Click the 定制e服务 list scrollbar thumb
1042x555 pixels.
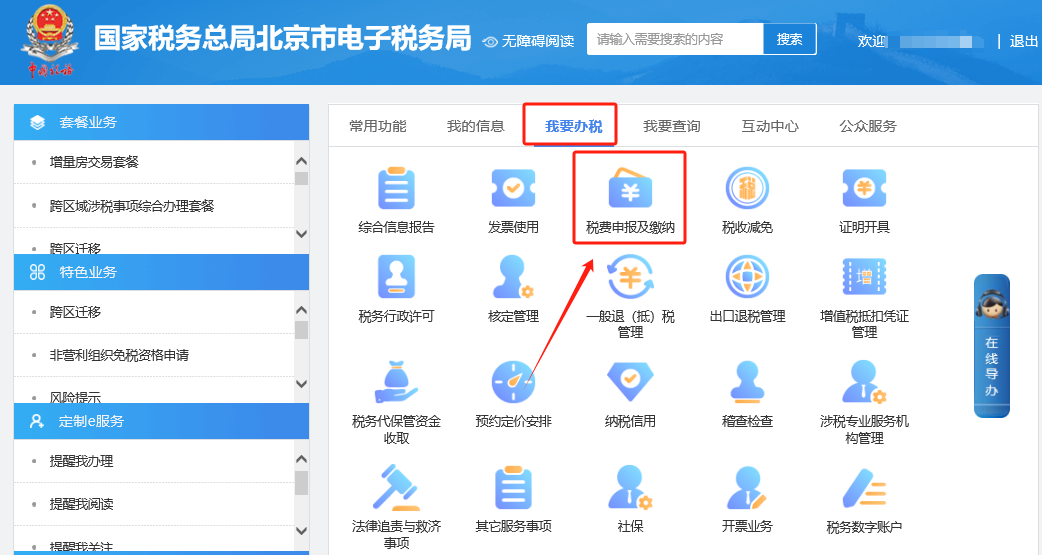tap(301, 483)
